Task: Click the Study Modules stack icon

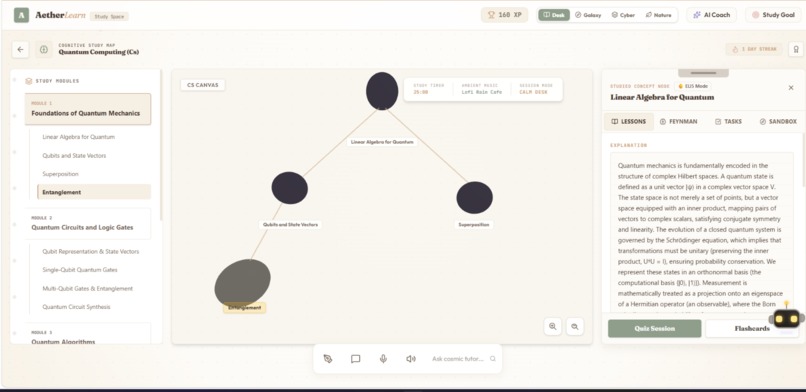Action: pos(29,81)
